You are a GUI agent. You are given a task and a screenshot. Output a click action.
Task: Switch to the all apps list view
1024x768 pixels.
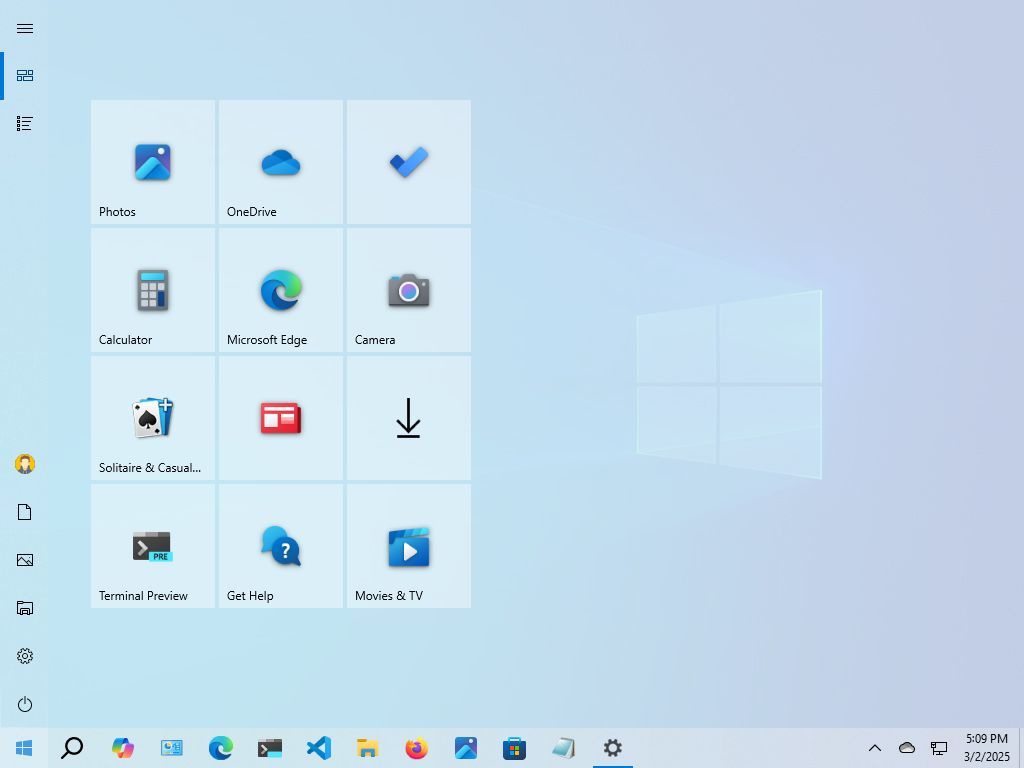pyautogui.click(x=24, y=123)
